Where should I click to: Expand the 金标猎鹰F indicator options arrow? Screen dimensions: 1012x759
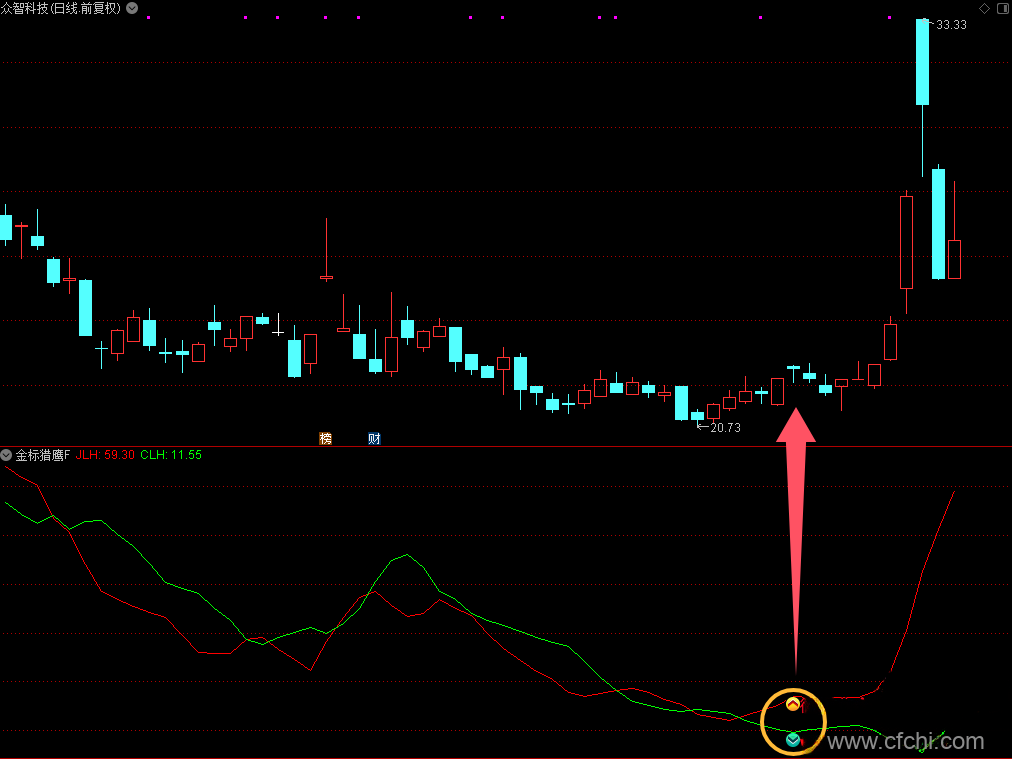[x=6, y=455]
